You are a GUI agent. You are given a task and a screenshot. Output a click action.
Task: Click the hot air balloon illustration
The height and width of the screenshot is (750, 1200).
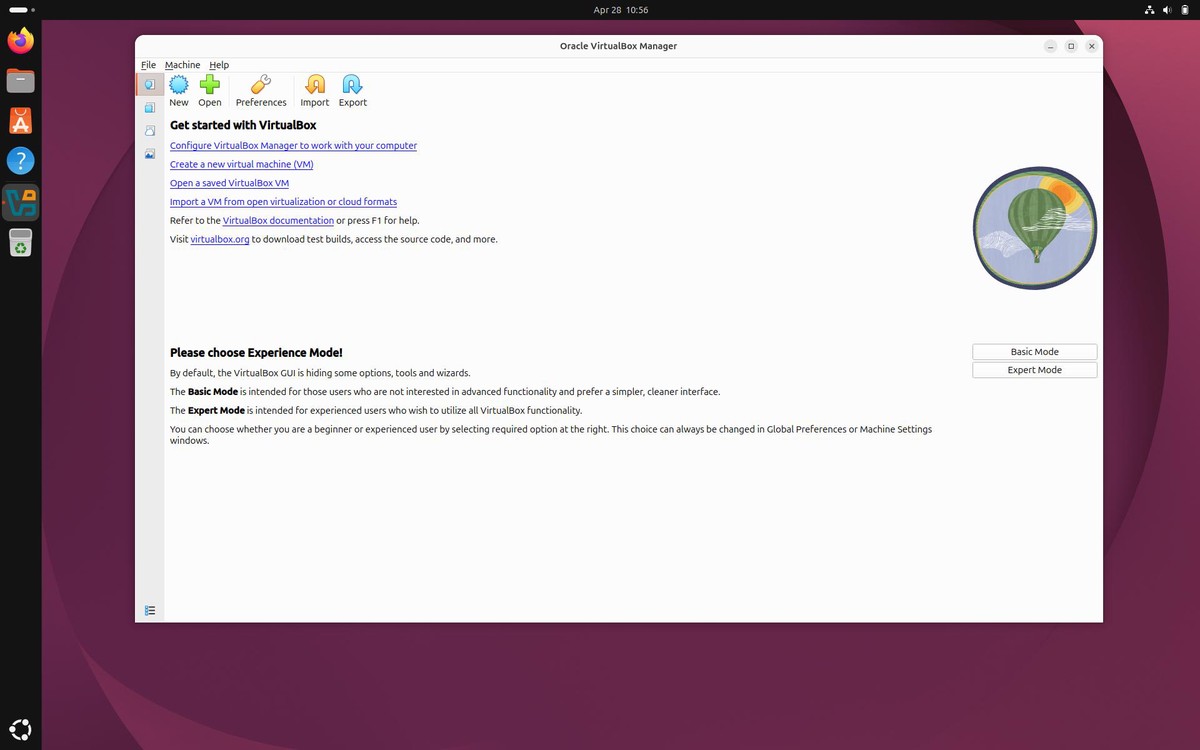(1035, 228)
